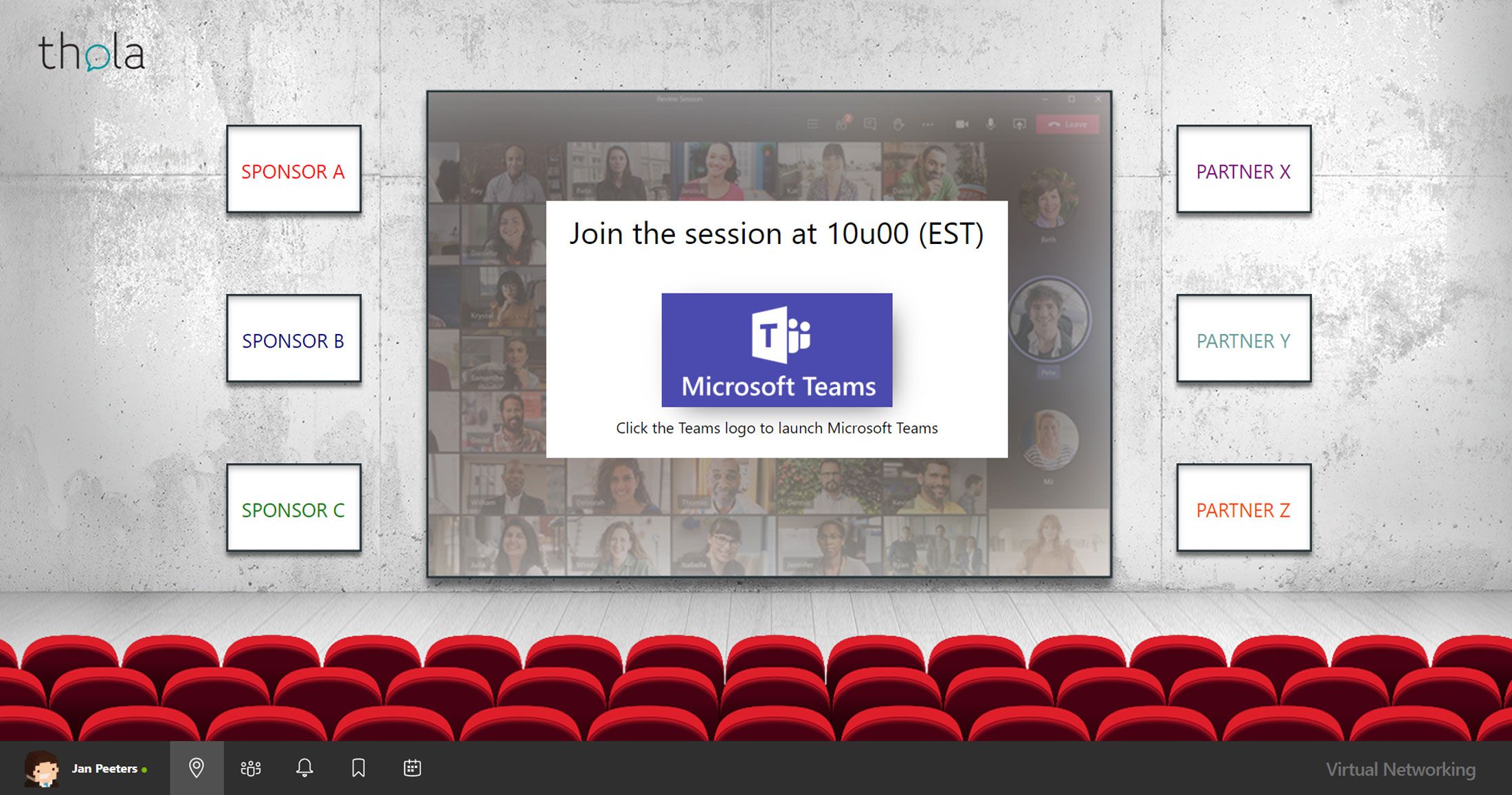Open the attendees group icon
Screen dimensions: 1512x795
pos(251,768)
